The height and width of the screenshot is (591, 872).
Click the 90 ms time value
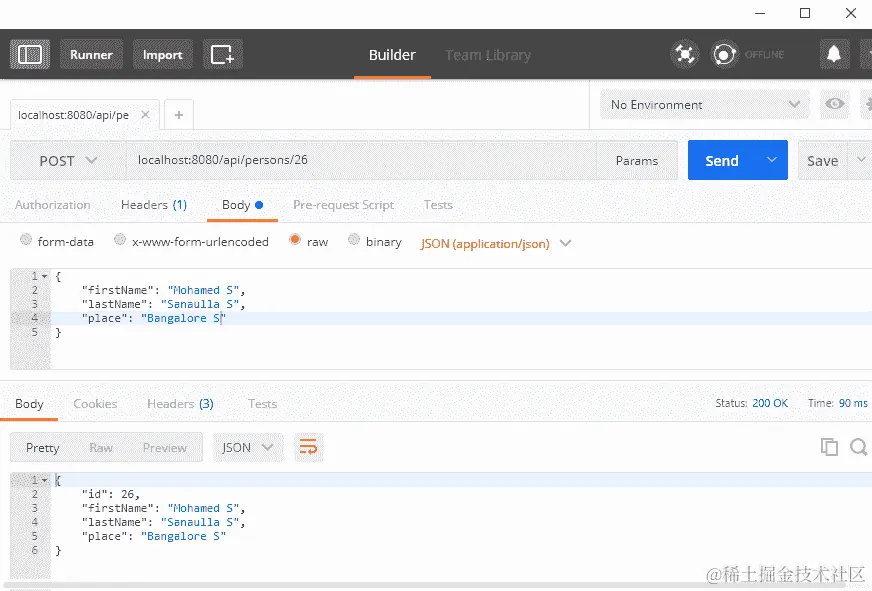coord(853,403)
